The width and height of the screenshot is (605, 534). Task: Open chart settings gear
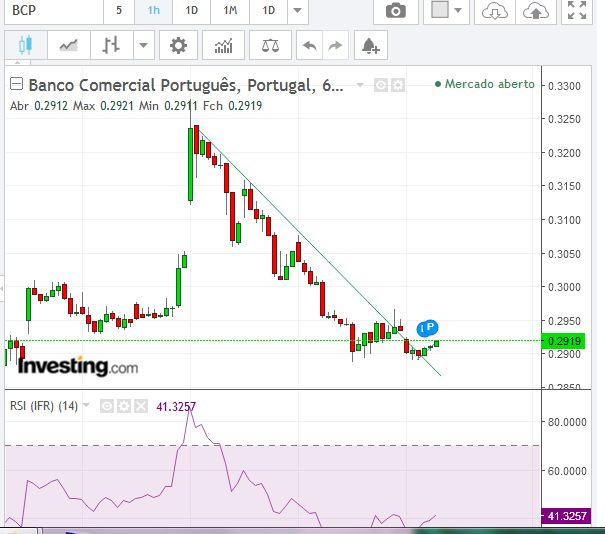click(178, 46)
